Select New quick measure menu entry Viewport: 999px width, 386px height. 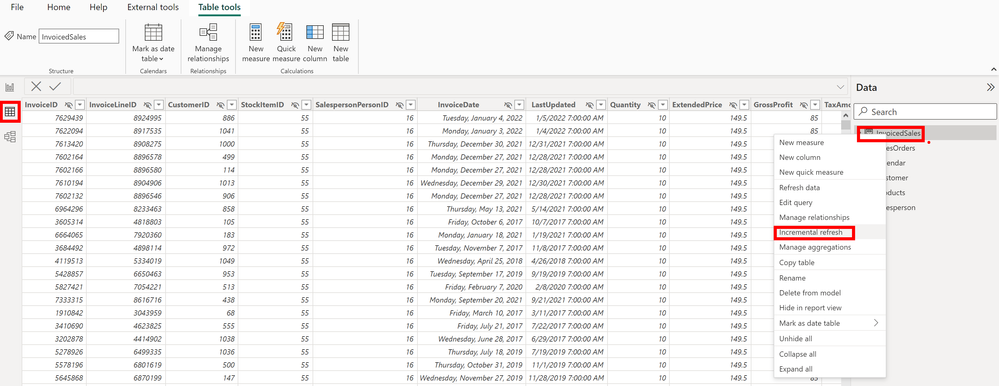tap(830, 172)
